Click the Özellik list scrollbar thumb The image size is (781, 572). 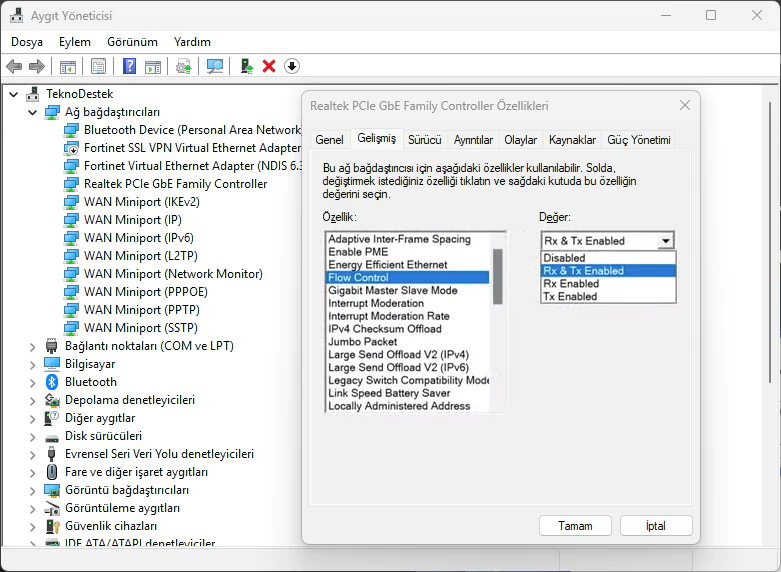click(x=497, y=277)
